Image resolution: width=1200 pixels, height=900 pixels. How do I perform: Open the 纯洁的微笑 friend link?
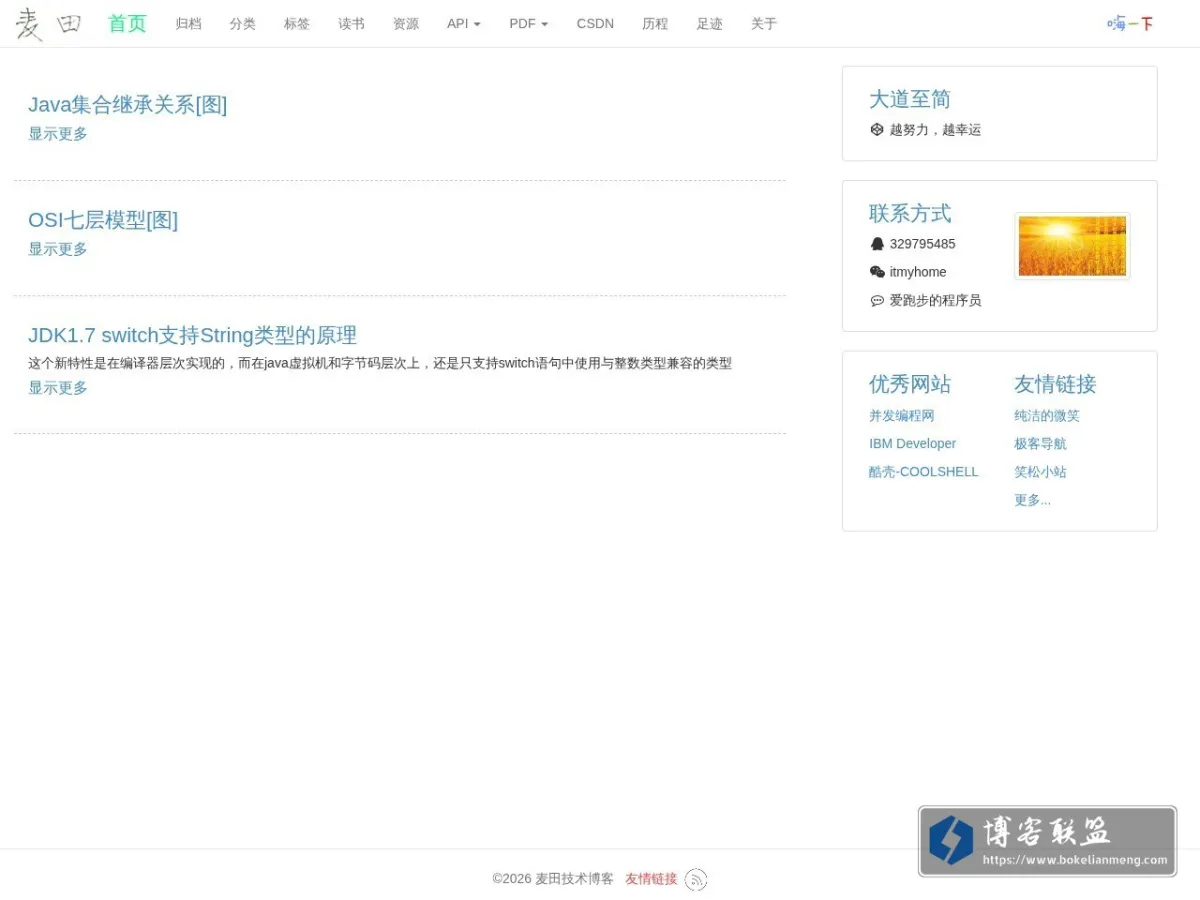[x=1047, y=416]
